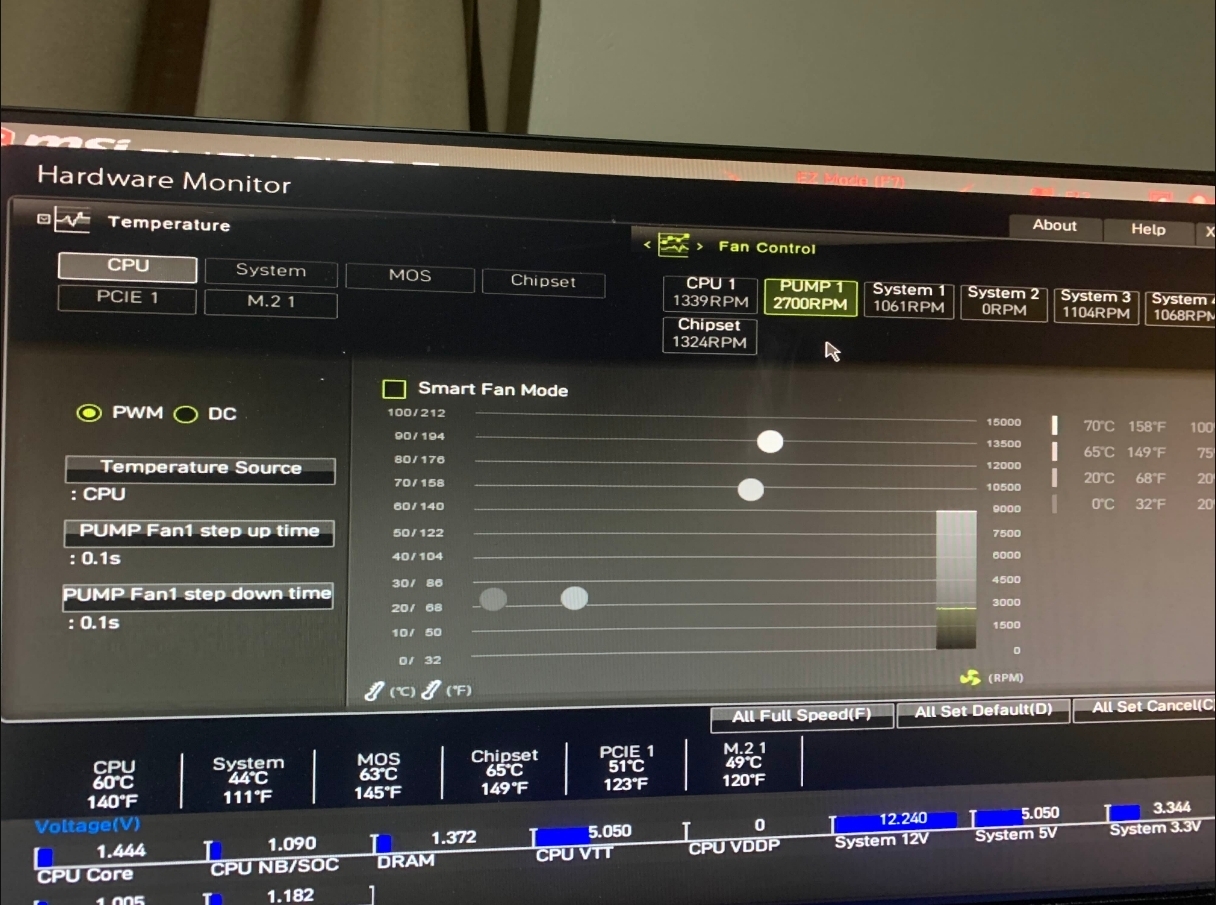Click the dim leftmost fan curve point

coord(493,599)
